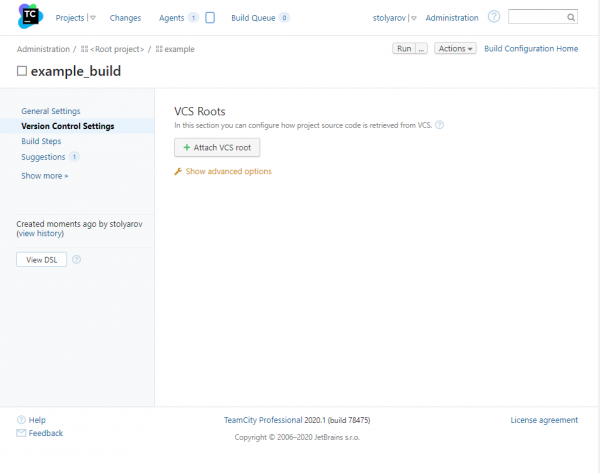This screenshot has width=600, height=473.
Task: Click the search magnifier icon
Action: 570,18
